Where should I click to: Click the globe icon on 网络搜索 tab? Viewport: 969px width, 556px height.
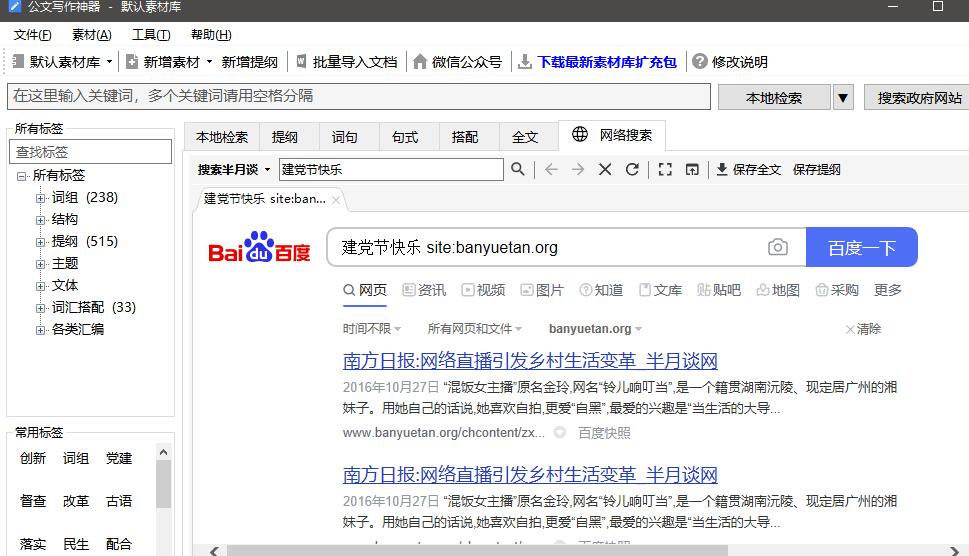click(x=580, y=134)
